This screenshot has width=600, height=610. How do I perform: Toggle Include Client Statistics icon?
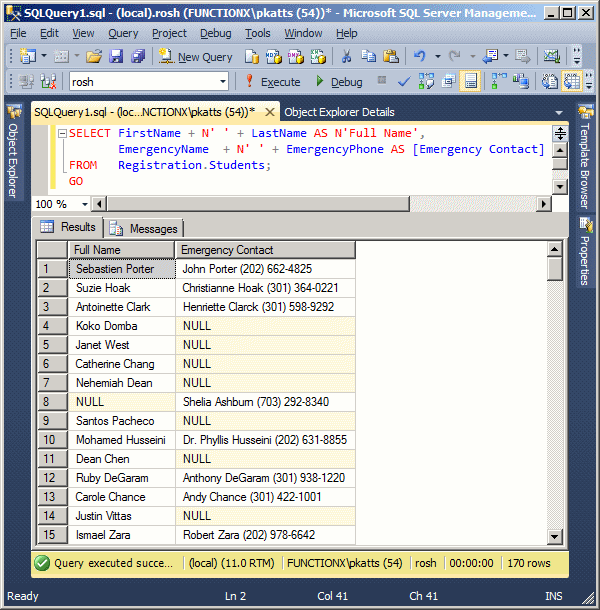[x=521, y=82]
